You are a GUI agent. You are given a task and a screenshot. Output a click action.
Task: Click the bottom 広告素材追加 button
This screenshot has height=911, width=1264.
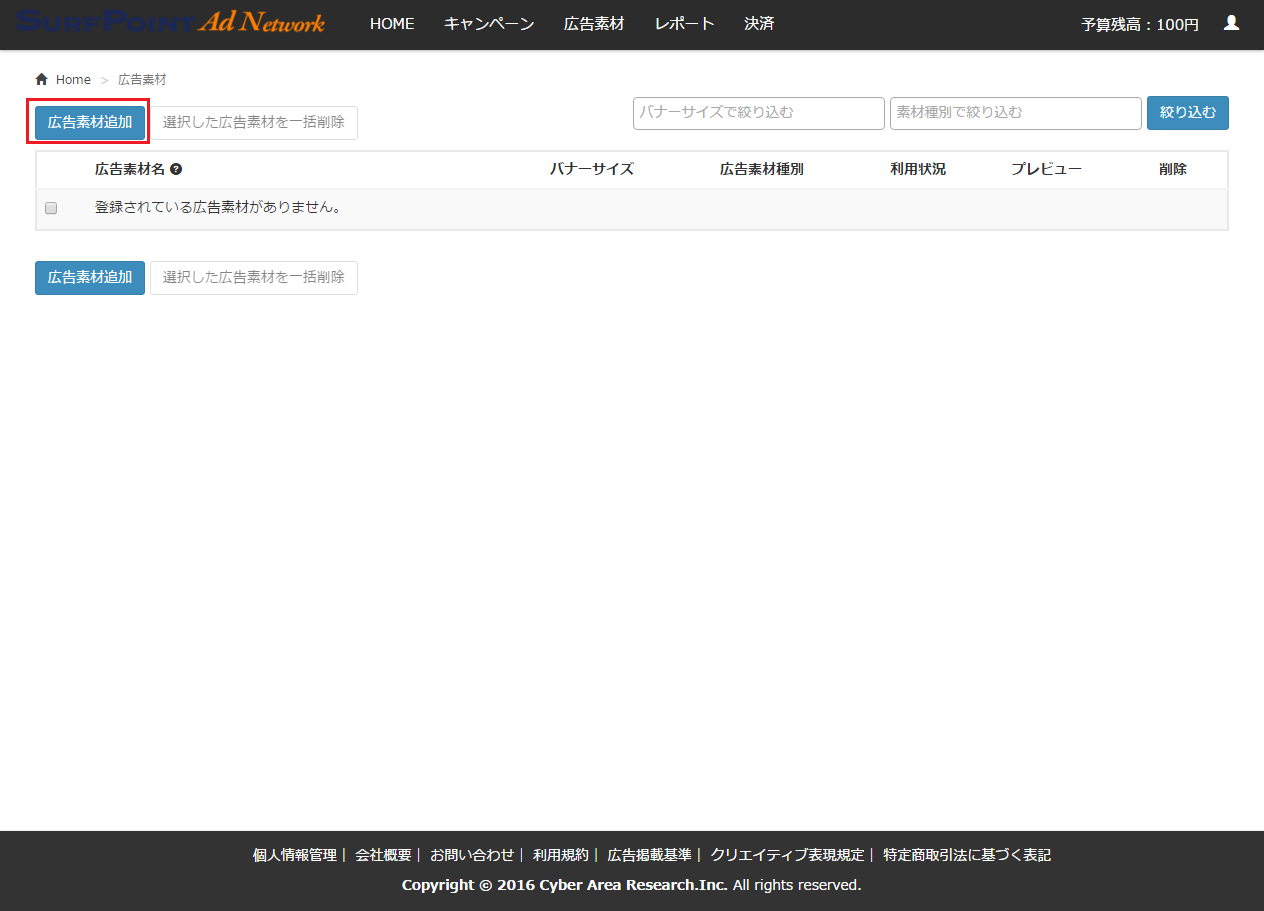[x=90, y=278]
